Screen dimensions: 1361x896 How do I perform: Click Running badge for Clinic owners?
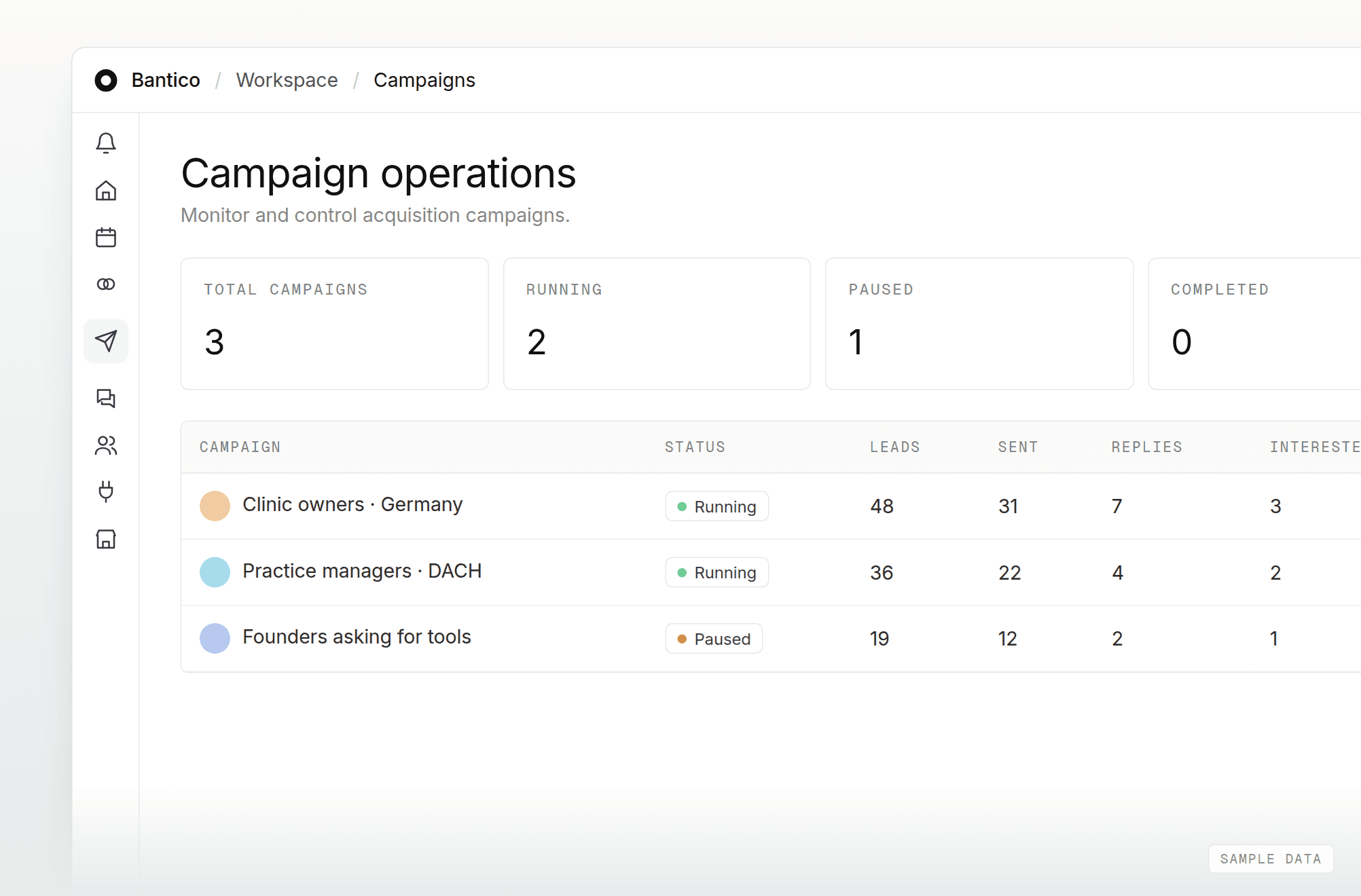[x=717, y=506]
